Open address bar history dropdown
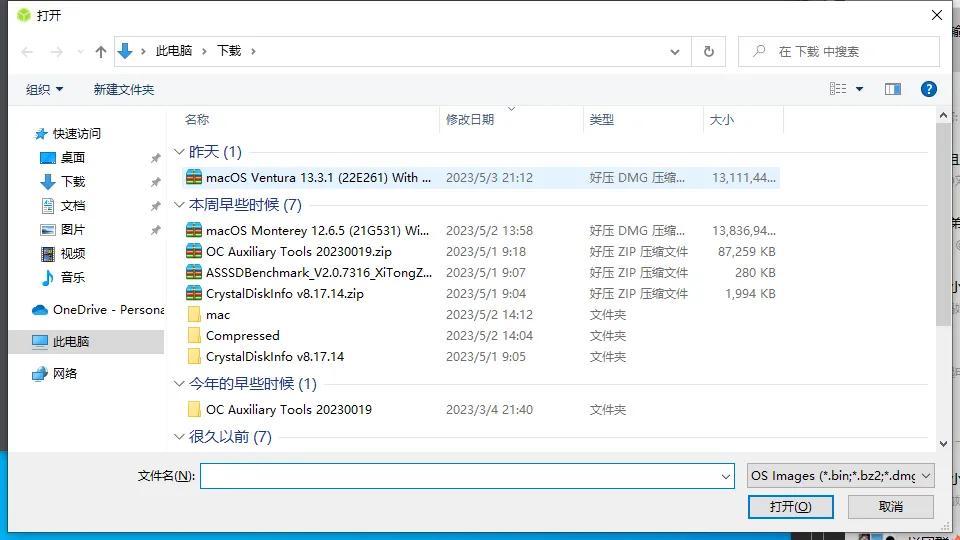Viewport: 960px width, 540px height. click(675, 52)
